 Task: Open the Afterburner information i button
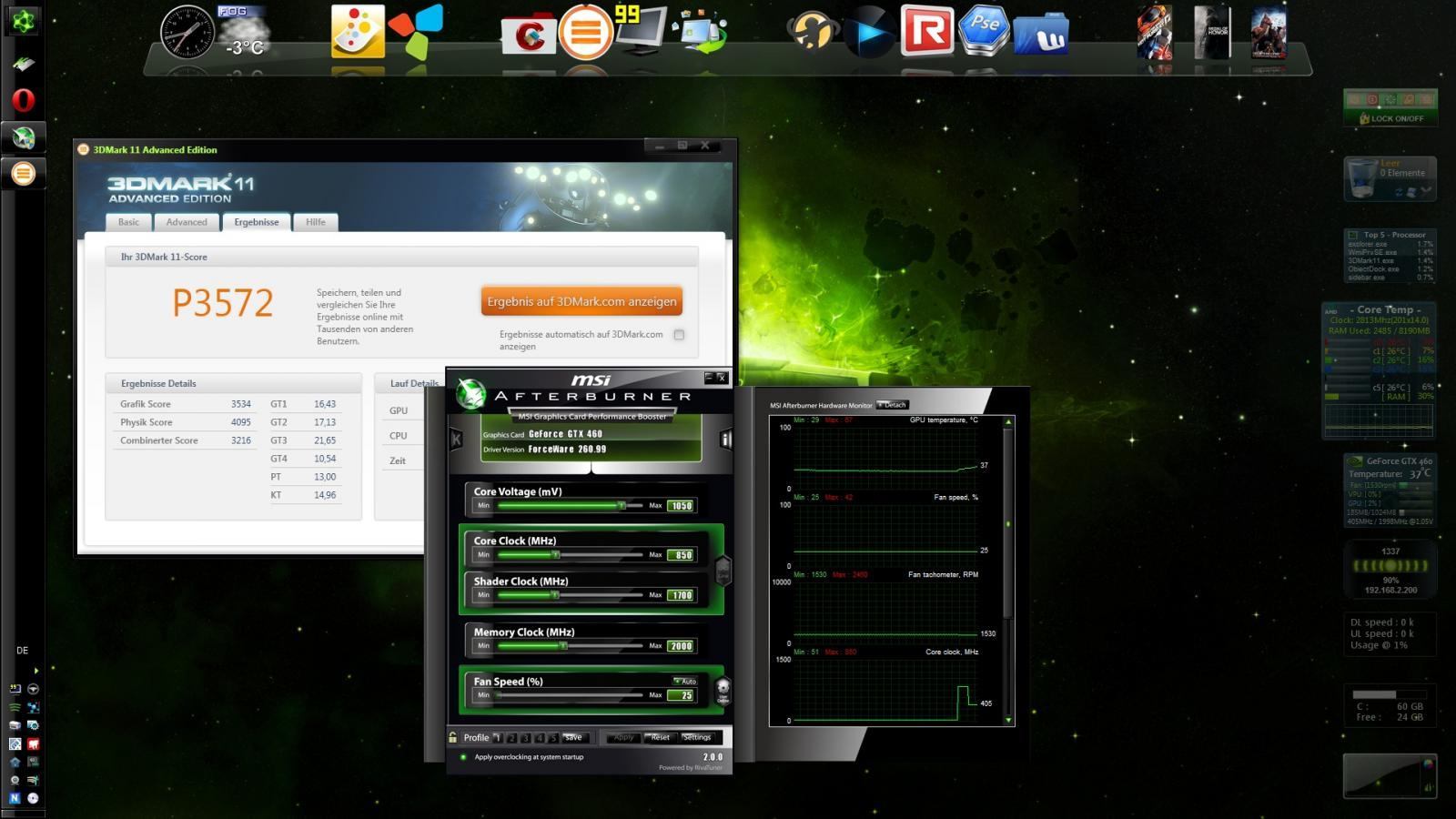tap(725, 440)
